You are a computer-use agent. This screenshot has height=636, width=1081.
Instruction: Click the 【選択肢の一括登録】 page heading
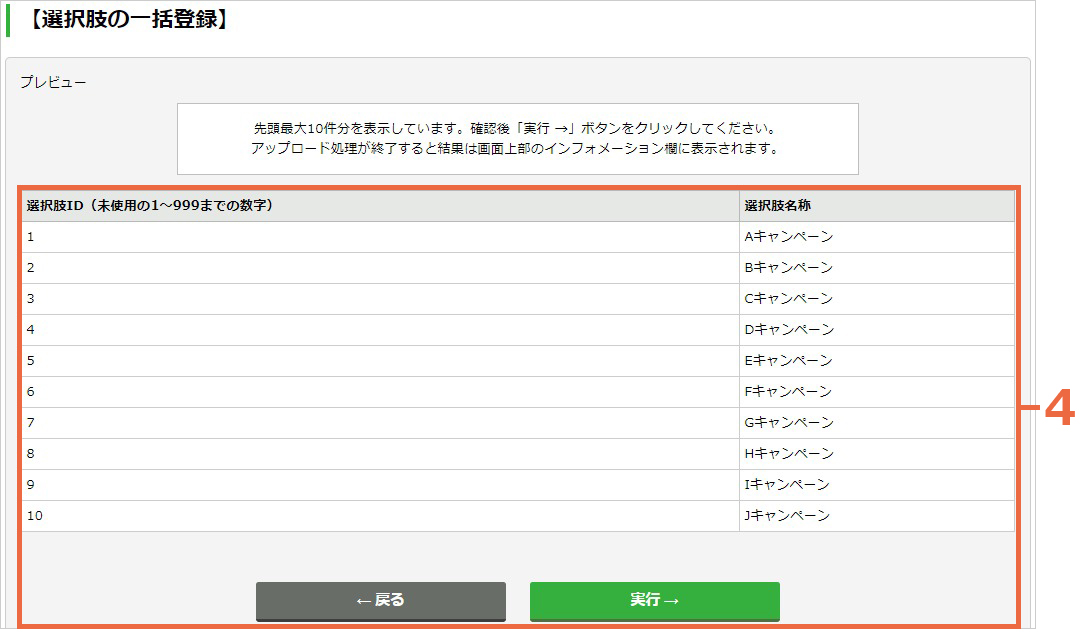(128, 19)
